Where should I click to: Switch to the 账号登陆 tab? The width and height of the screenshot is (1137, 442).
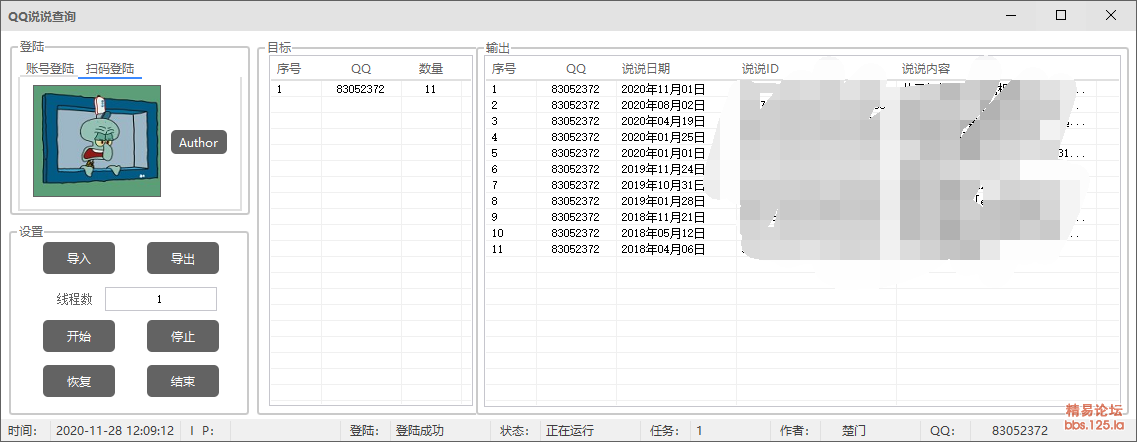(x=50, y=69)
